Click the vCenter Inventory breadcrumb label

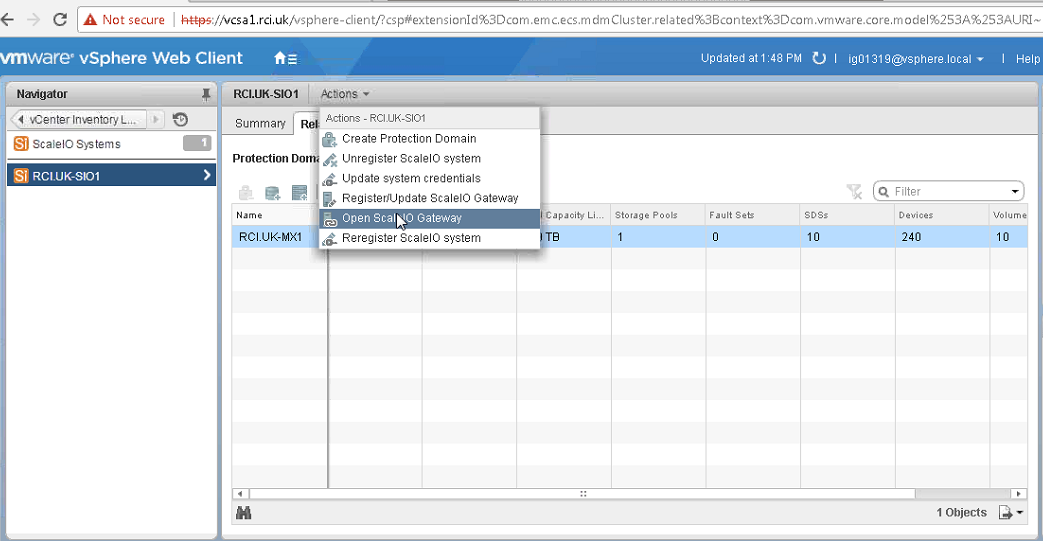[x=83, y=120]
